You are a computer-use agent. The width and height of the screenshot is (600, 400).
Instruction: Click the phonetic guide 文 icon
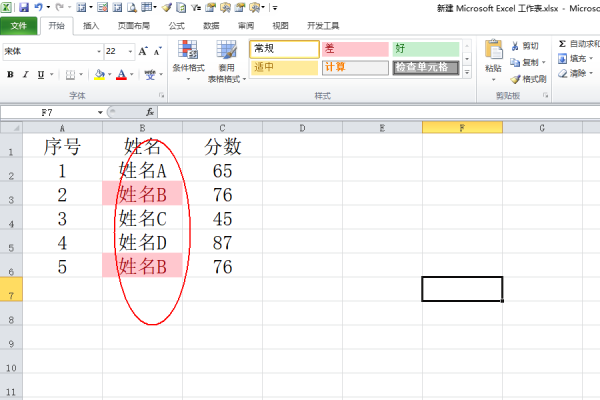150,74
